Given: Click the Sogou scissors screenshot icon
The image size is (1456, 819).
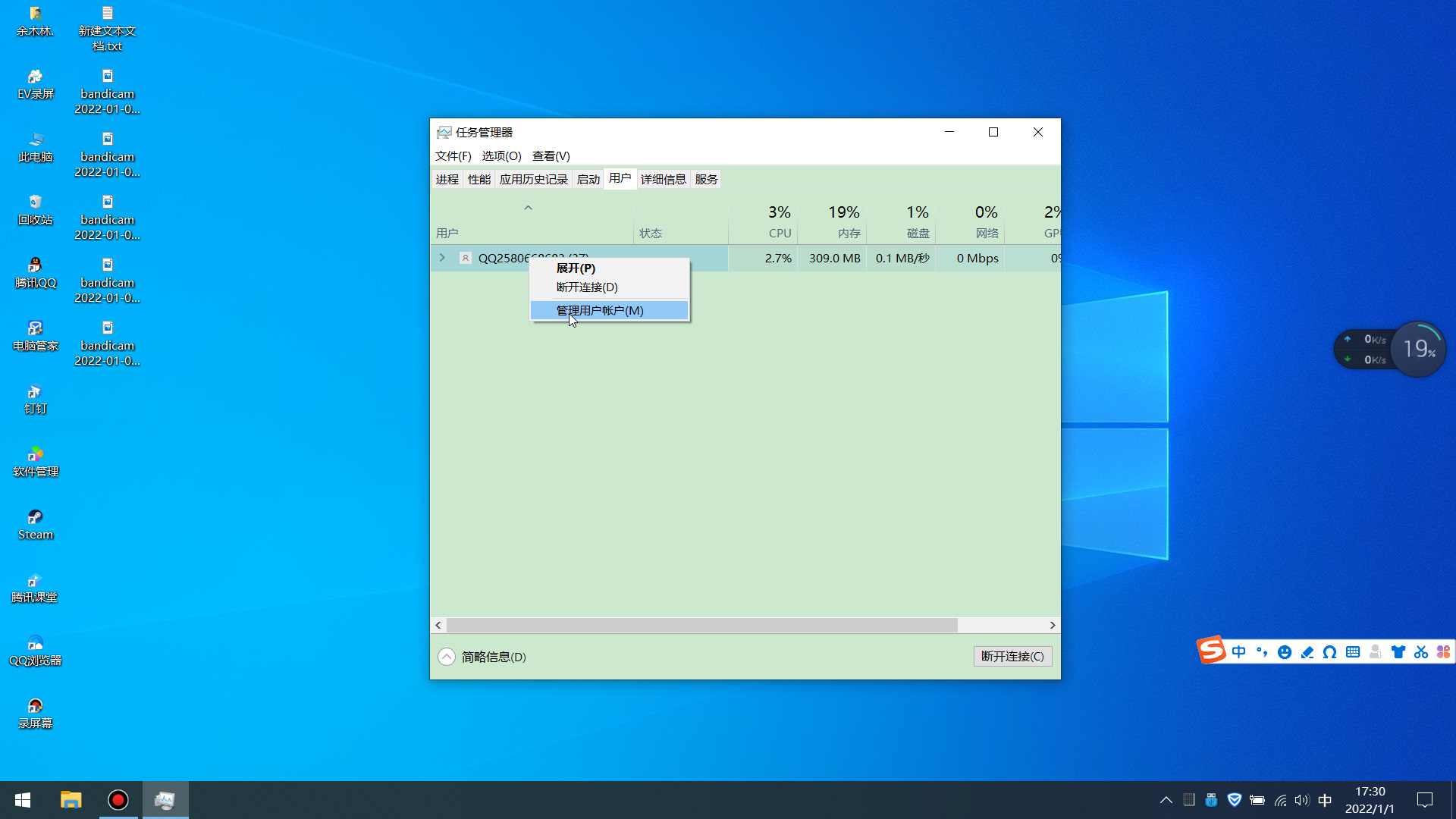Looking at the screenshot, I should click(1420, 652).
